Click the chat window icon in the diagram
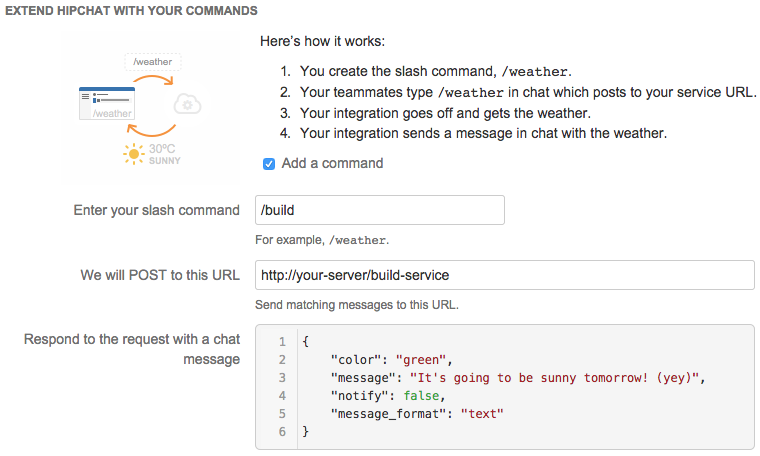This screenshot has height=456, width=760. pos(107,104)
